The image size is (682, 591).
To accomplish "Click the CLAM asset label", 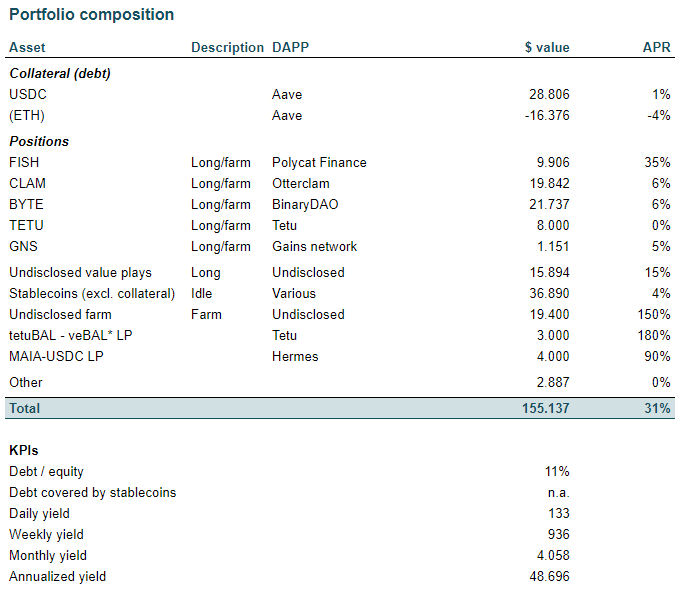I will tap(27, 184).
